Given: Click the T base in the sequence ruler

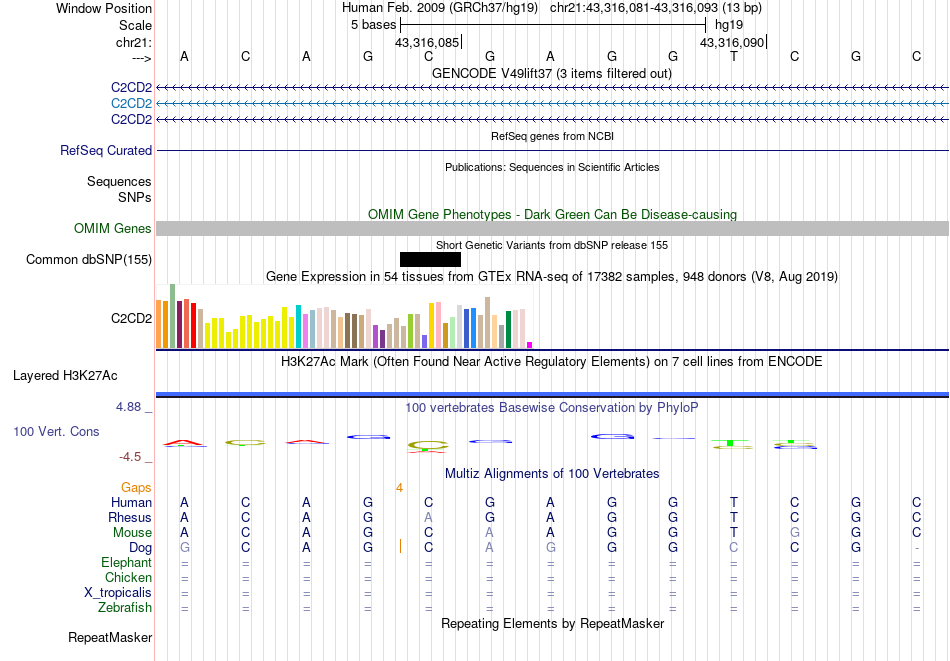Looking at the screenshot, I should pos(734,56).
